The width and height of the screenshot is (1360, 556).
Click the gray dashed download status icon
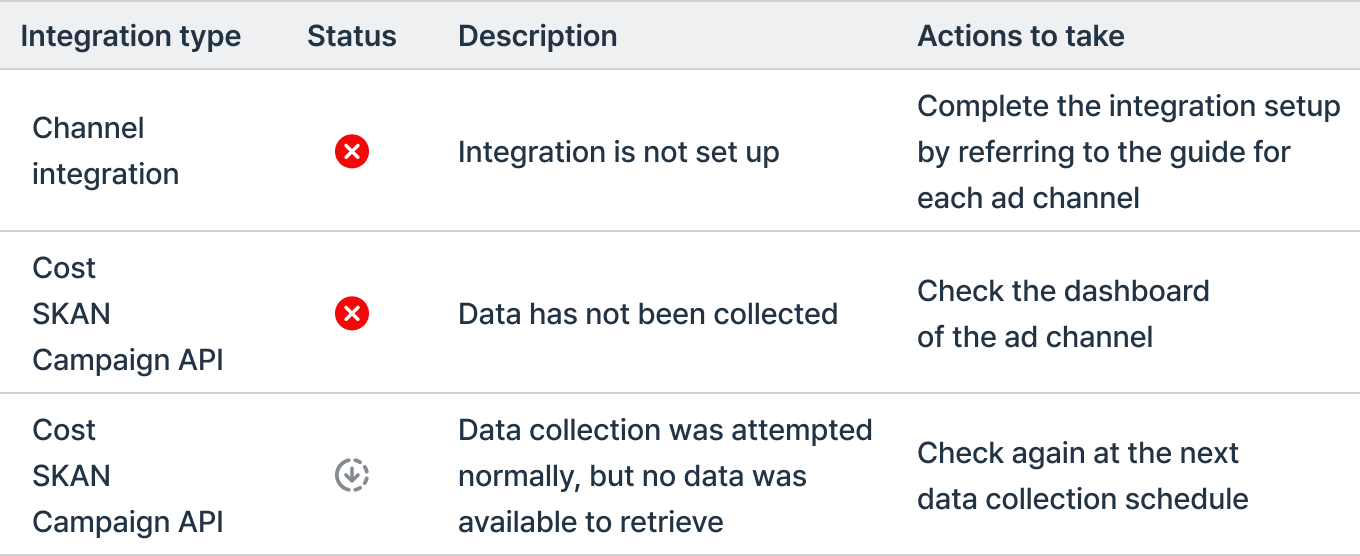point(352,475)
